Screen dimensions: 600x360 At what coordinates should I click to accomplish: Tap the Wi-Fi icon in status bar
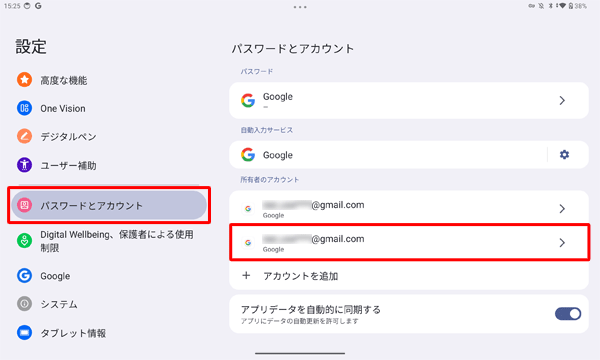pyautogui.click(x=561, y=6)
